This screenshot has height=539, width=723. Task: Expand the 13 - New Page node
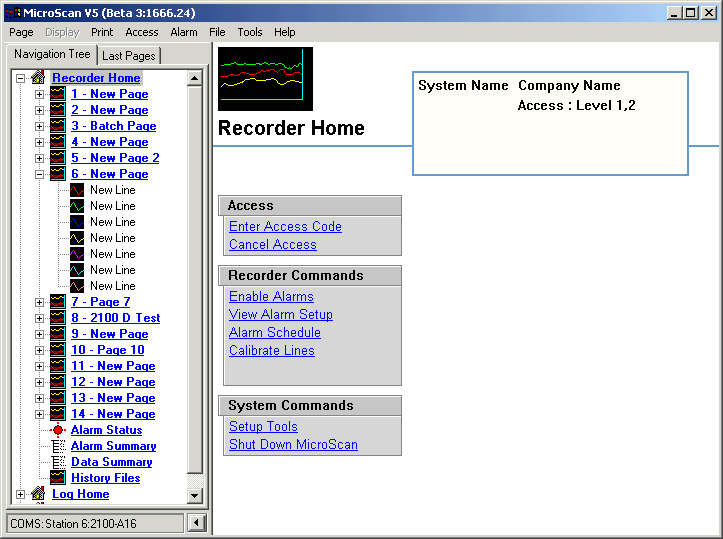40,398
